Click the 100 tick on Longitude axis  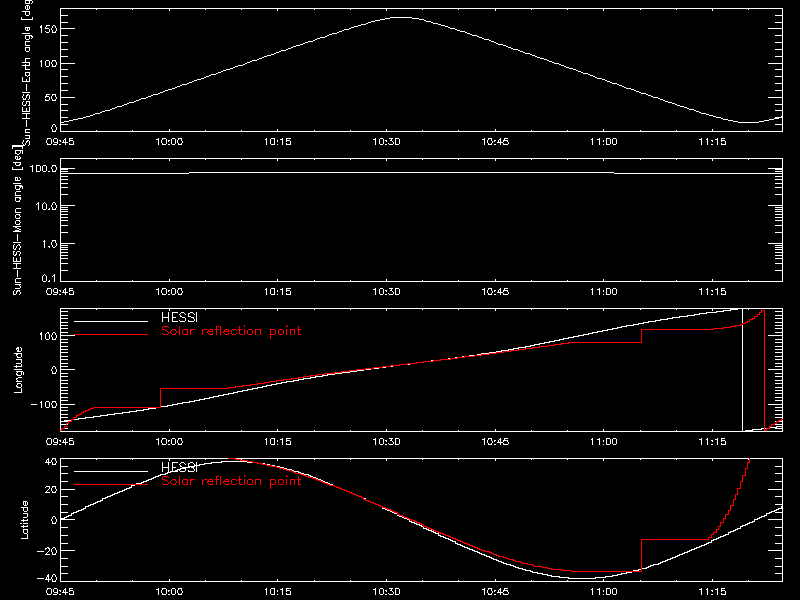point(50,336)
